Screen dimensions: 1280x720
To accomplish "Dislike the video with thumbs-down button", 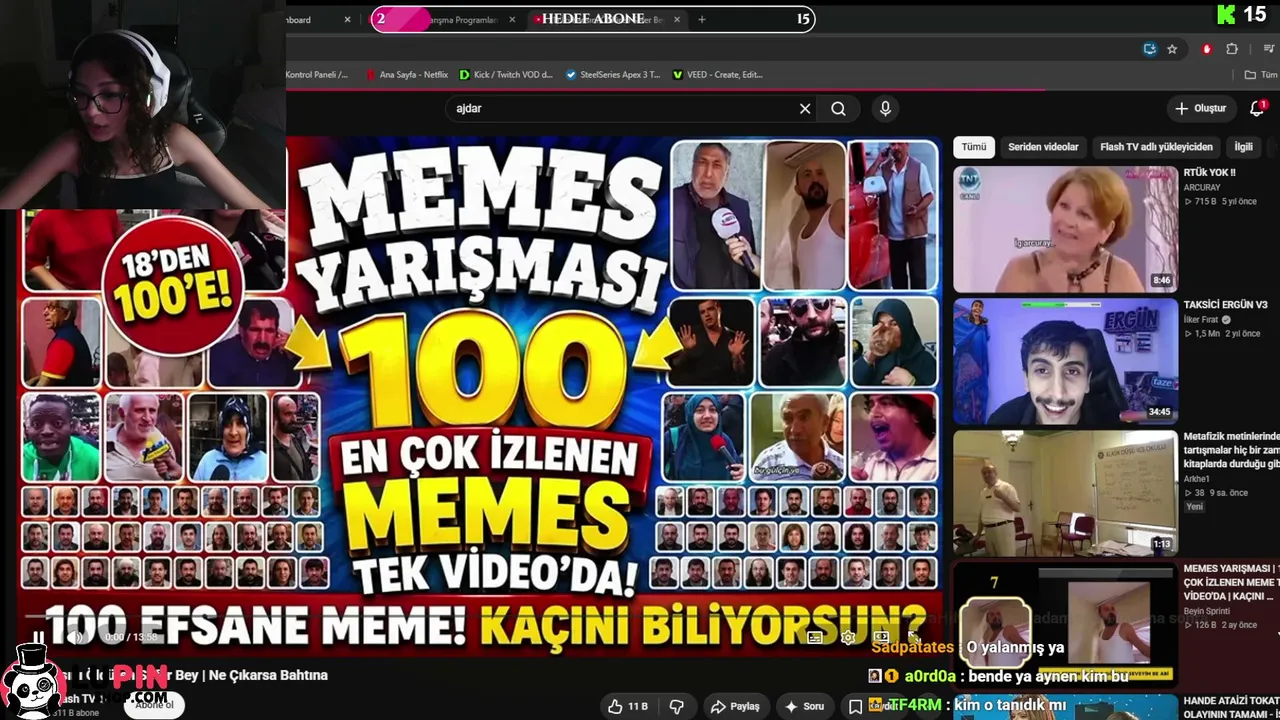I will [x=677, y=706].
